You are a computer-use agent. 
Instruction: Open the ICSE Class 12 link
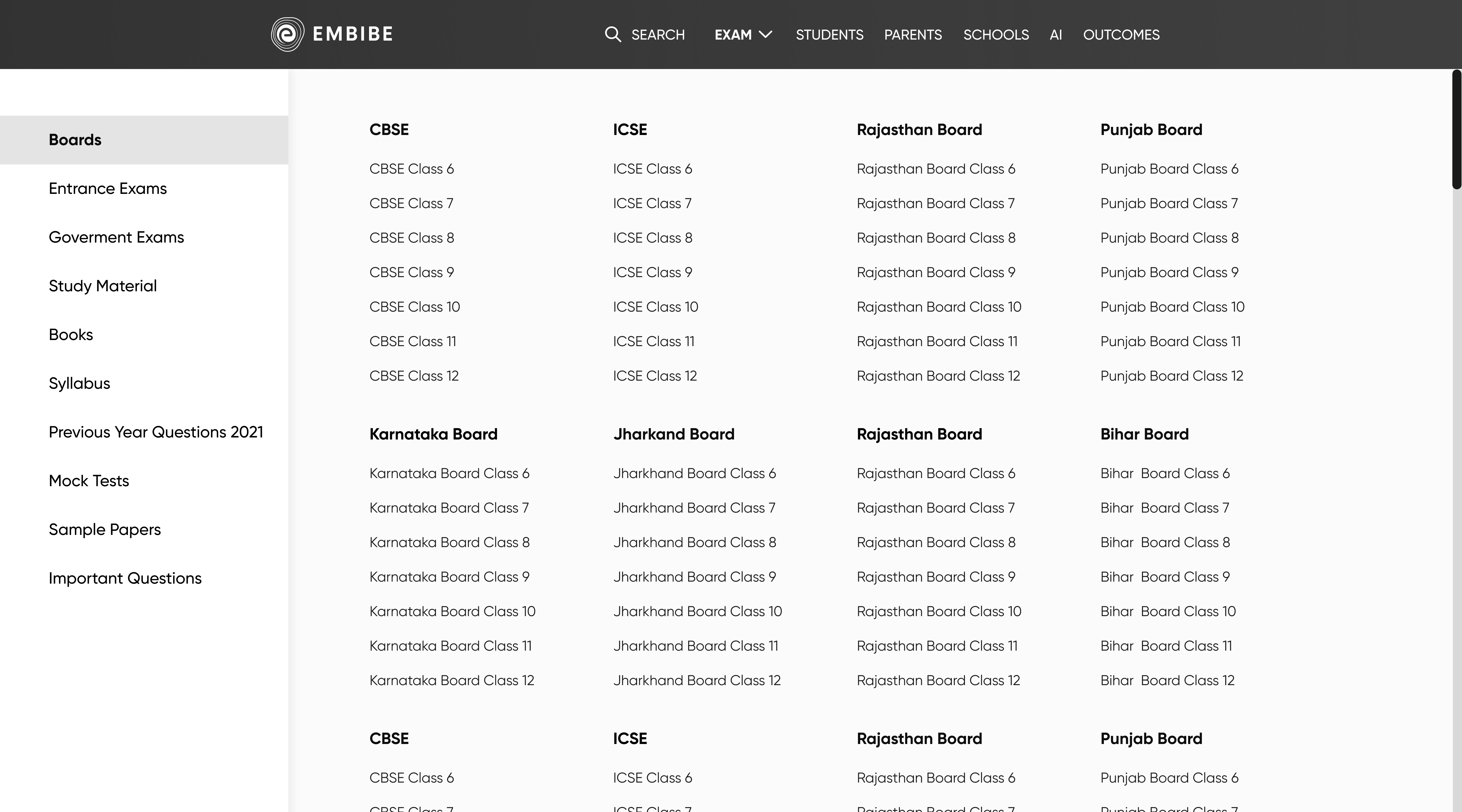pyautogui.click(x=655, y=376)
